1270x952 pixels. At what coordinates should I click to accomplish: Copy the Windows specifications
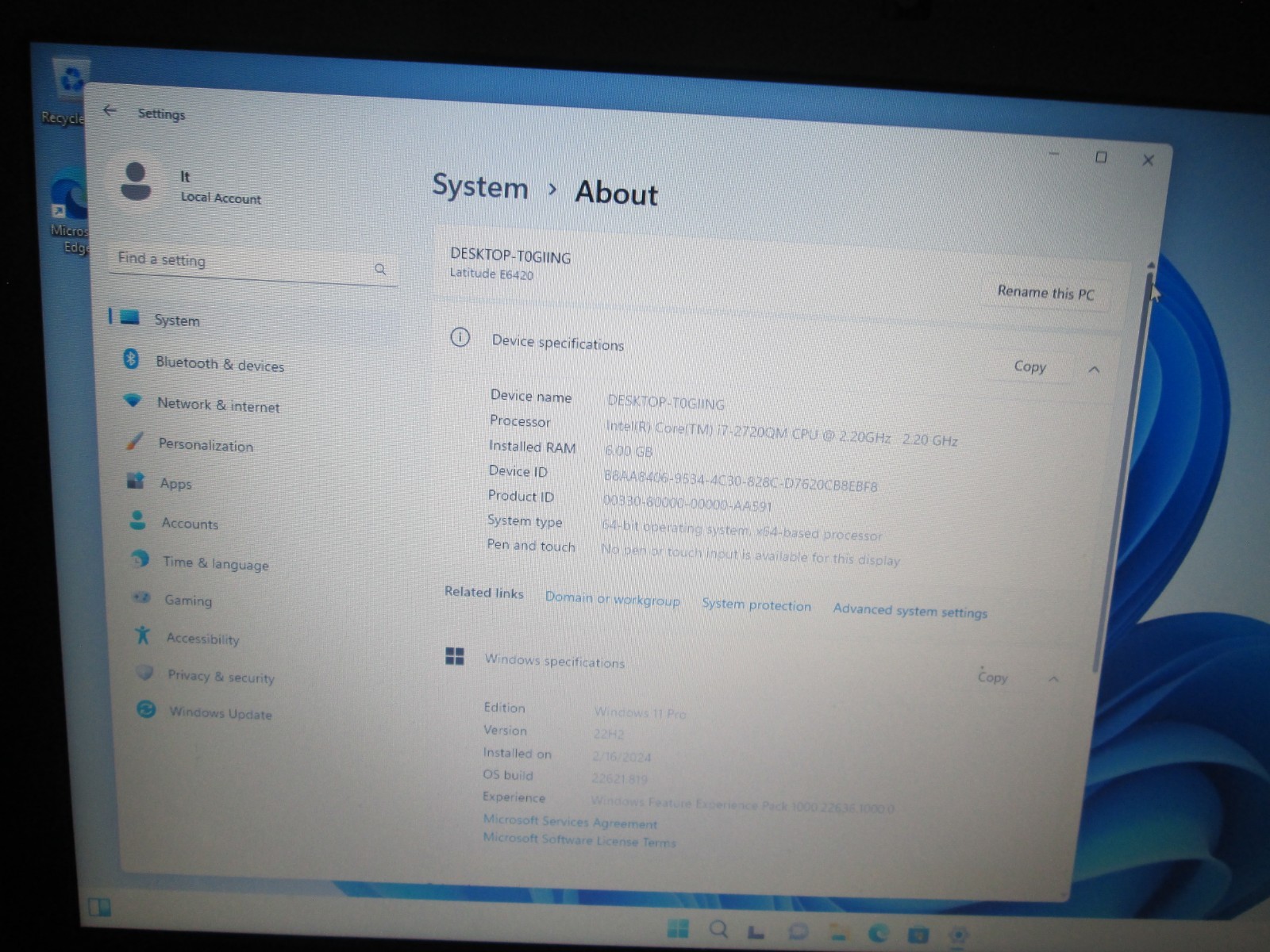[992, 677]
